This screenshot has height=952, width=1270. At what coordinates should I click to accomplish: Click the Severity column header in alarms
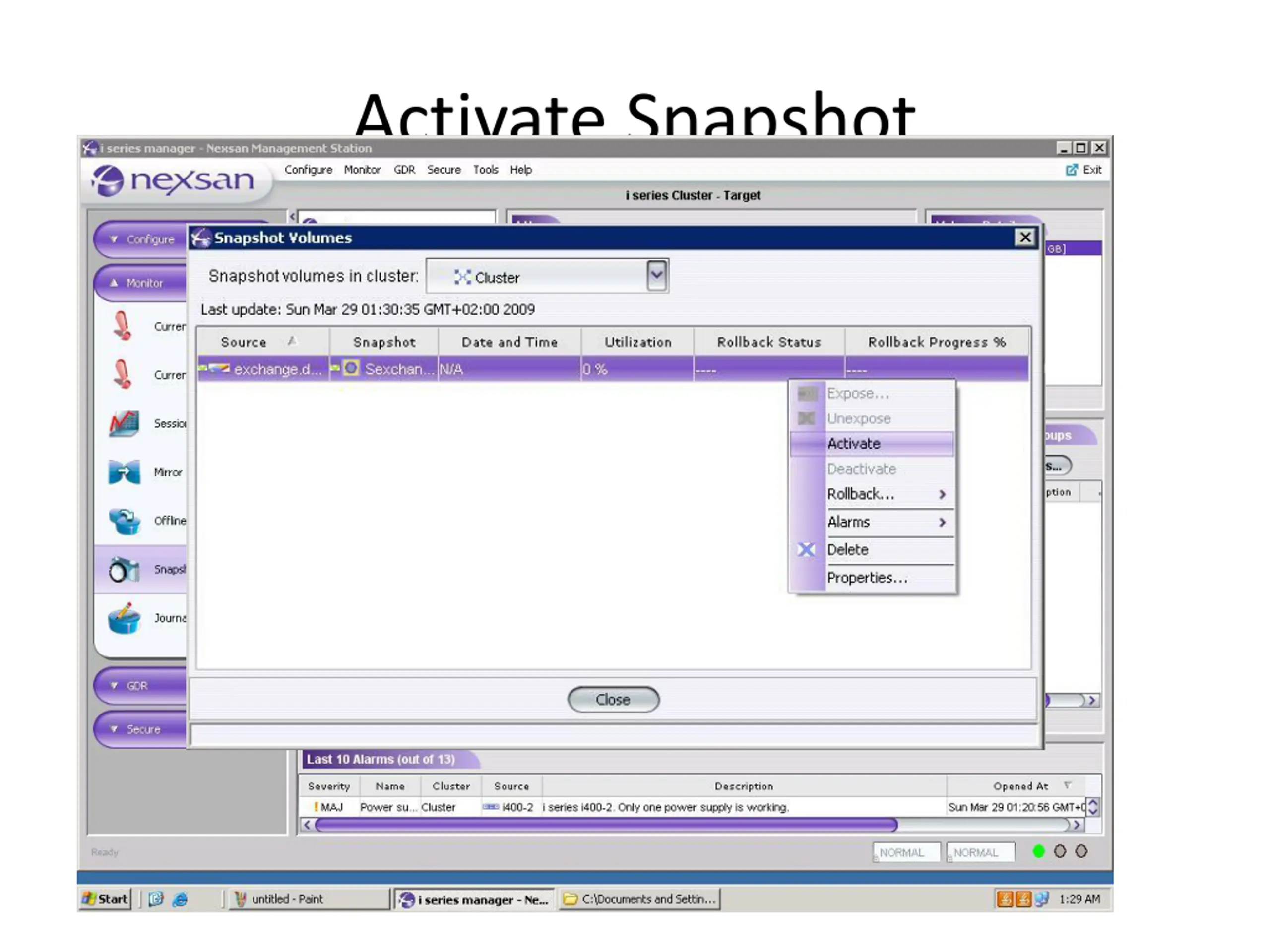click(329, 786)
